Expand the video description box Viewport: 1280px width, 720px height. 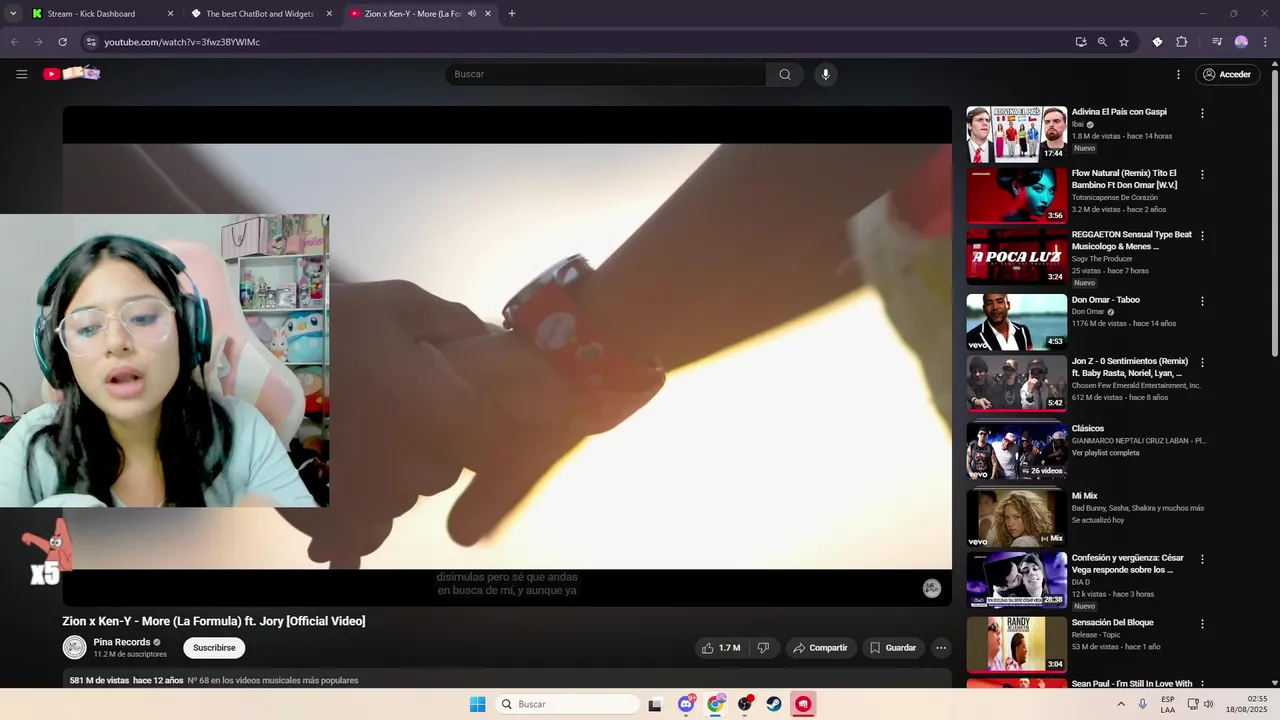click(x=507, y=680)
